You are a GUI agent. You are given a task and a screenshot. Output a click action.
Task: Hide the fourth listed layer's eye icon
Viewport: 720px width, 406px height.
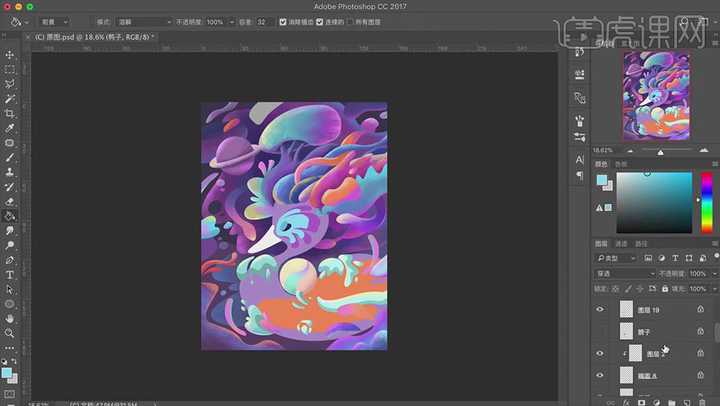click(600, 375)
